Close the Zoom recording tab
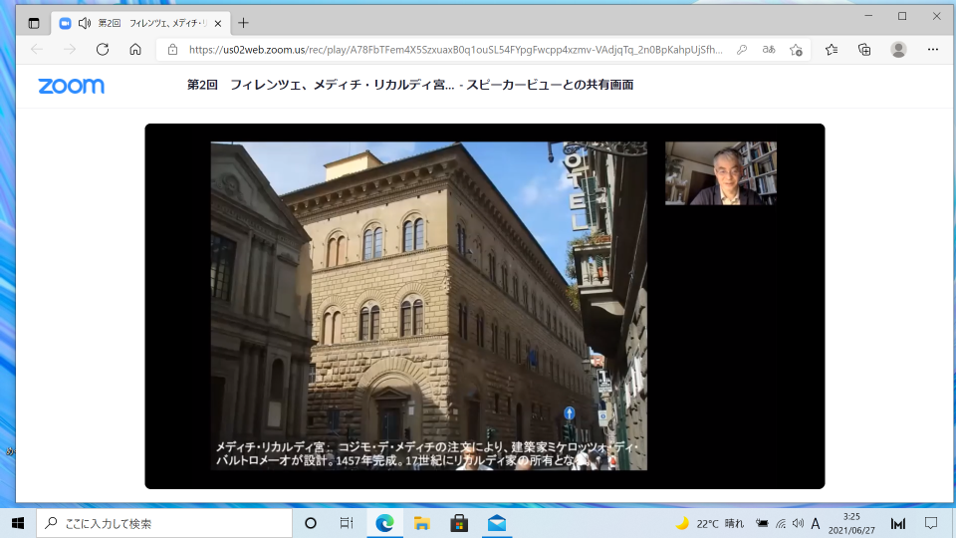Image resolution: width=956 pixels, height=538 pixels. (218, 23)
